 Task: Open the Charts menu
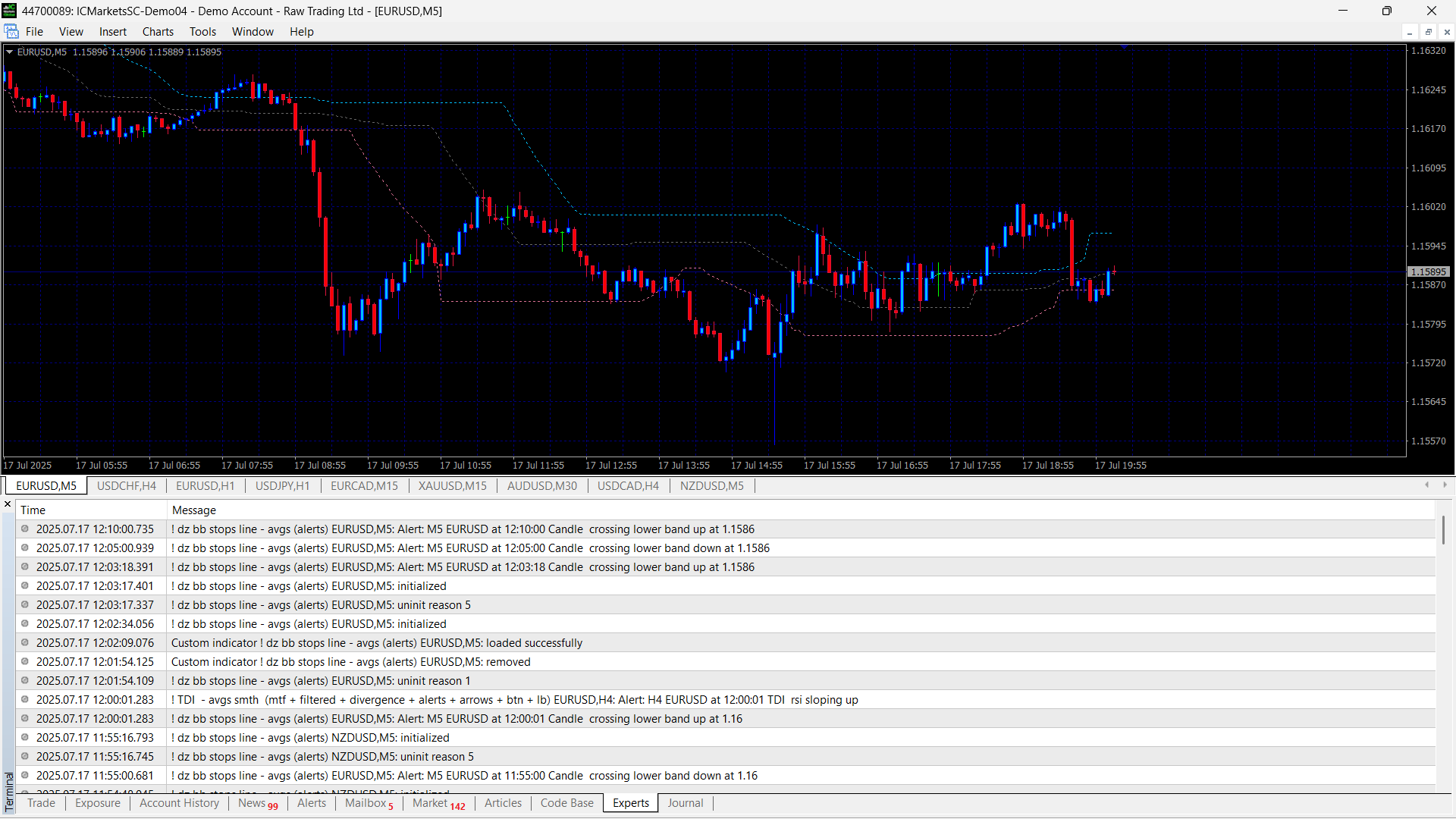point(158,32)
